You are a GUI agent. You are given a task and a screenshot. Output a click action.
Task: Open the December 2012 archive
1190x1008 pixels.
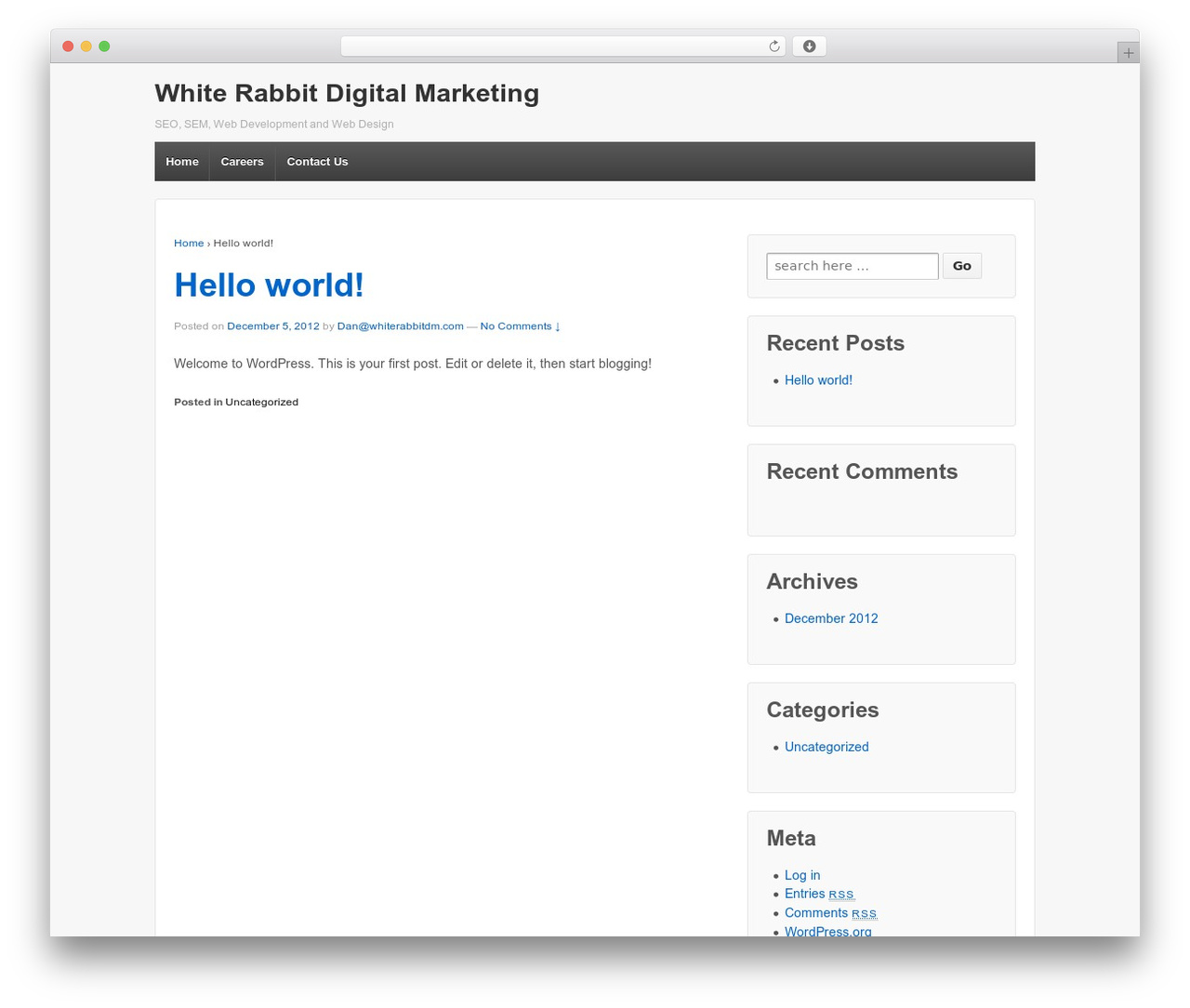click(831, 618)
